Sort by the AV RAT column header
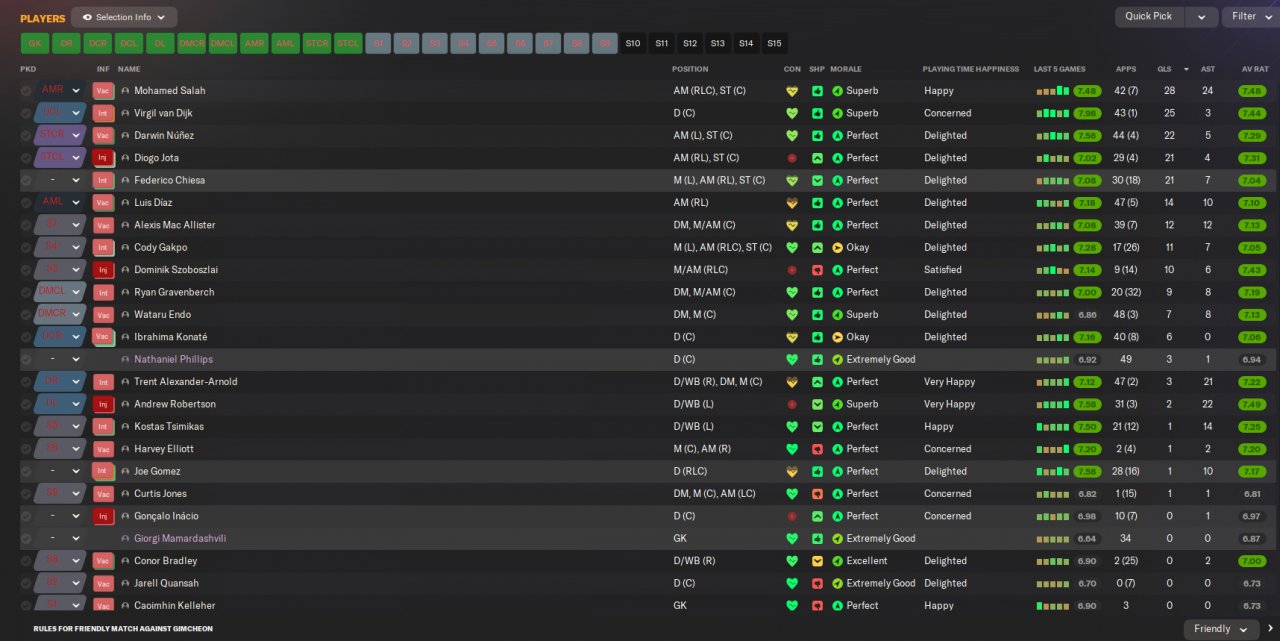This screenshot has height=641, width=1280. pyautogui.click(x=1255, y=69)
